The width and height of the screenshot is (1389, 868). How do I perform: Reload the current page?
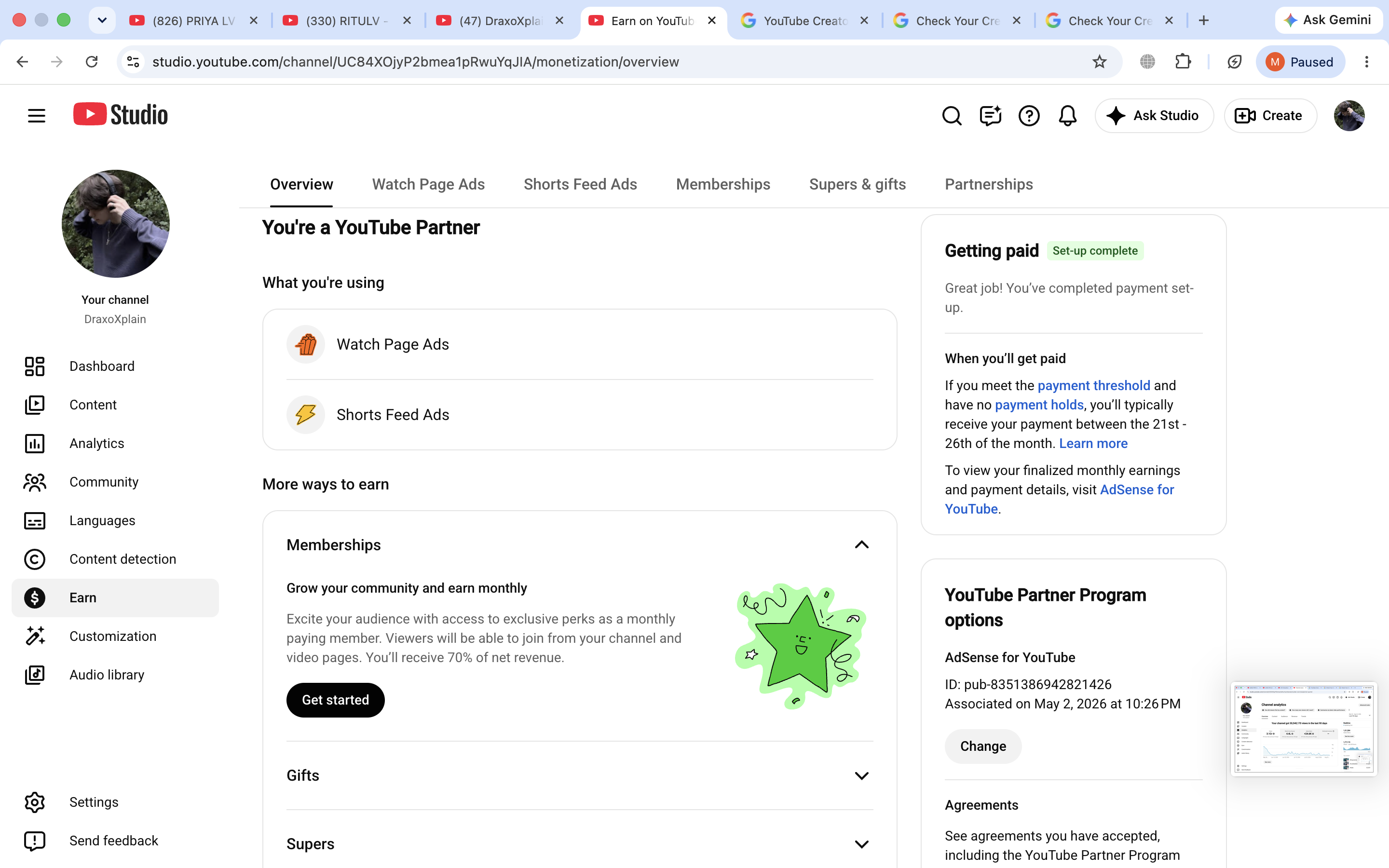[91, 61]
